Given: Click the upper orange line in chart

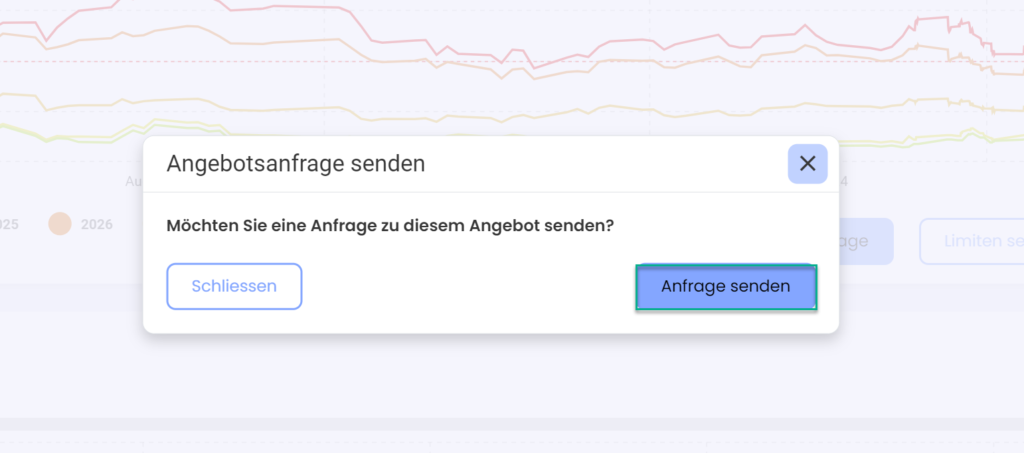Looking at the screenshot, I should pyautogui.click(x=196, y=27).
